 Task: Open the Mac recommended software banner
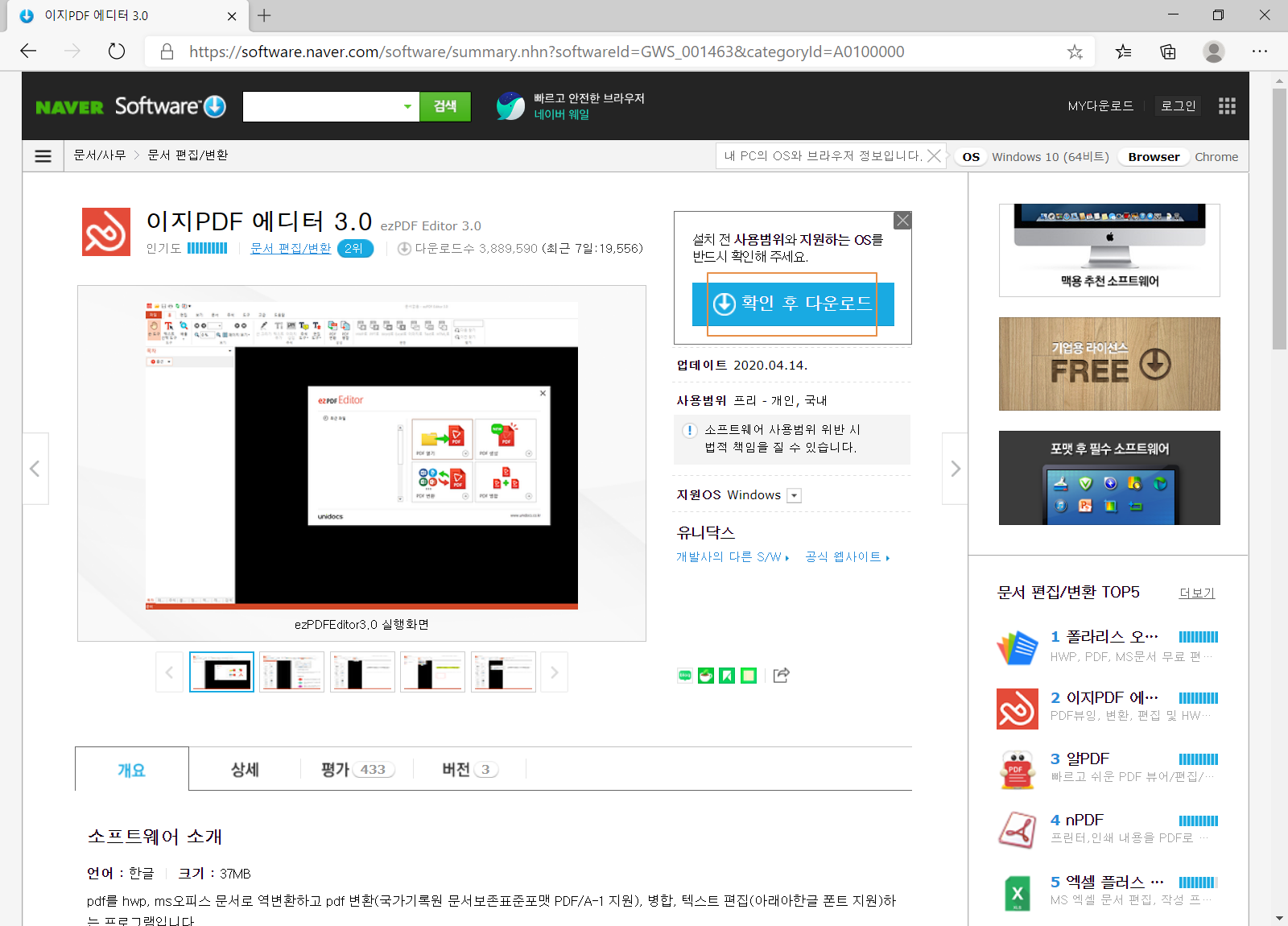tap(1109, 250)
